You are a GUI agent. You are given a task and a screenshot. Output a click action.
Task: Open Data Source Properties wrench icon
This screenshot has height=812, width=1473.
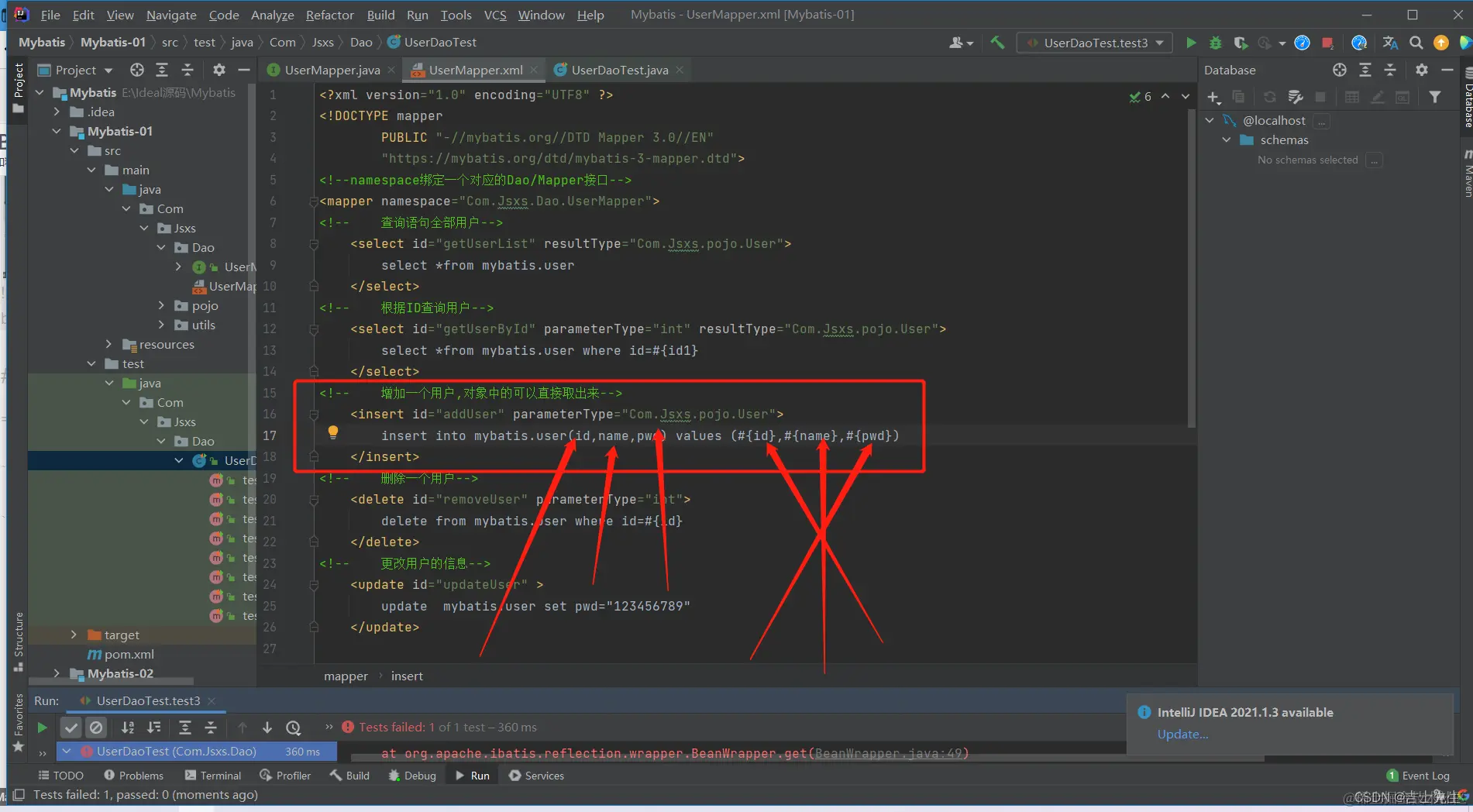click(1295, 97)
